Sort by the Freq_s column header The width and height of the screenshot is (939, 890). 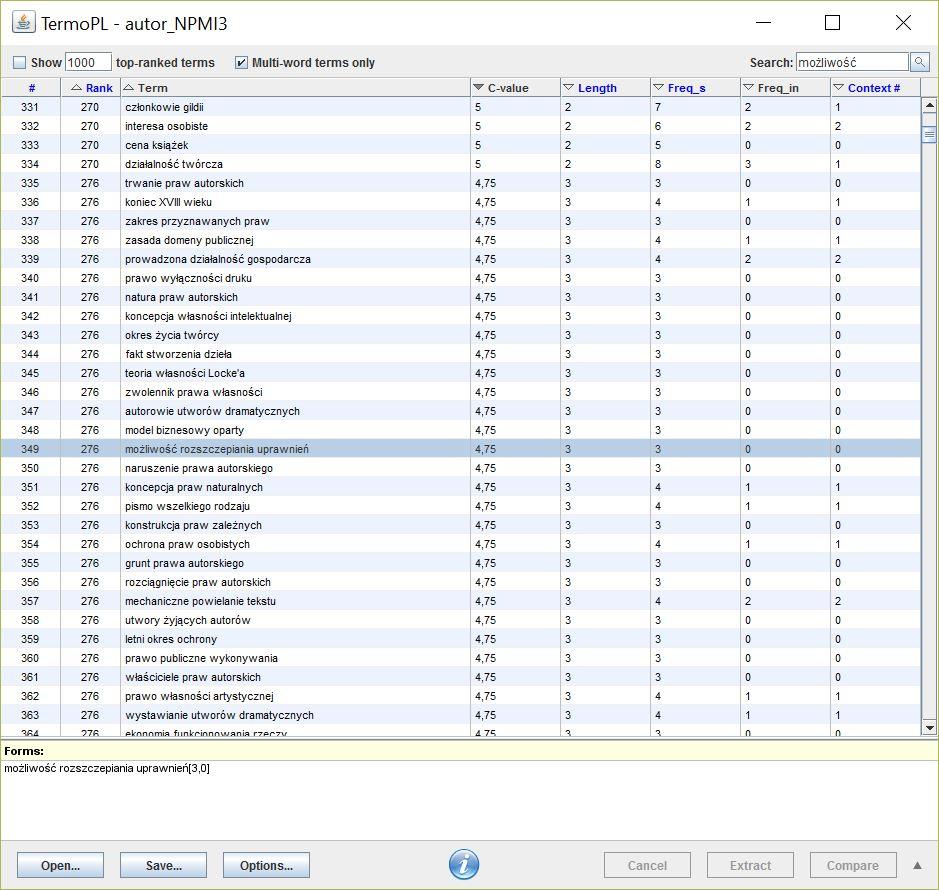(695, 87)
